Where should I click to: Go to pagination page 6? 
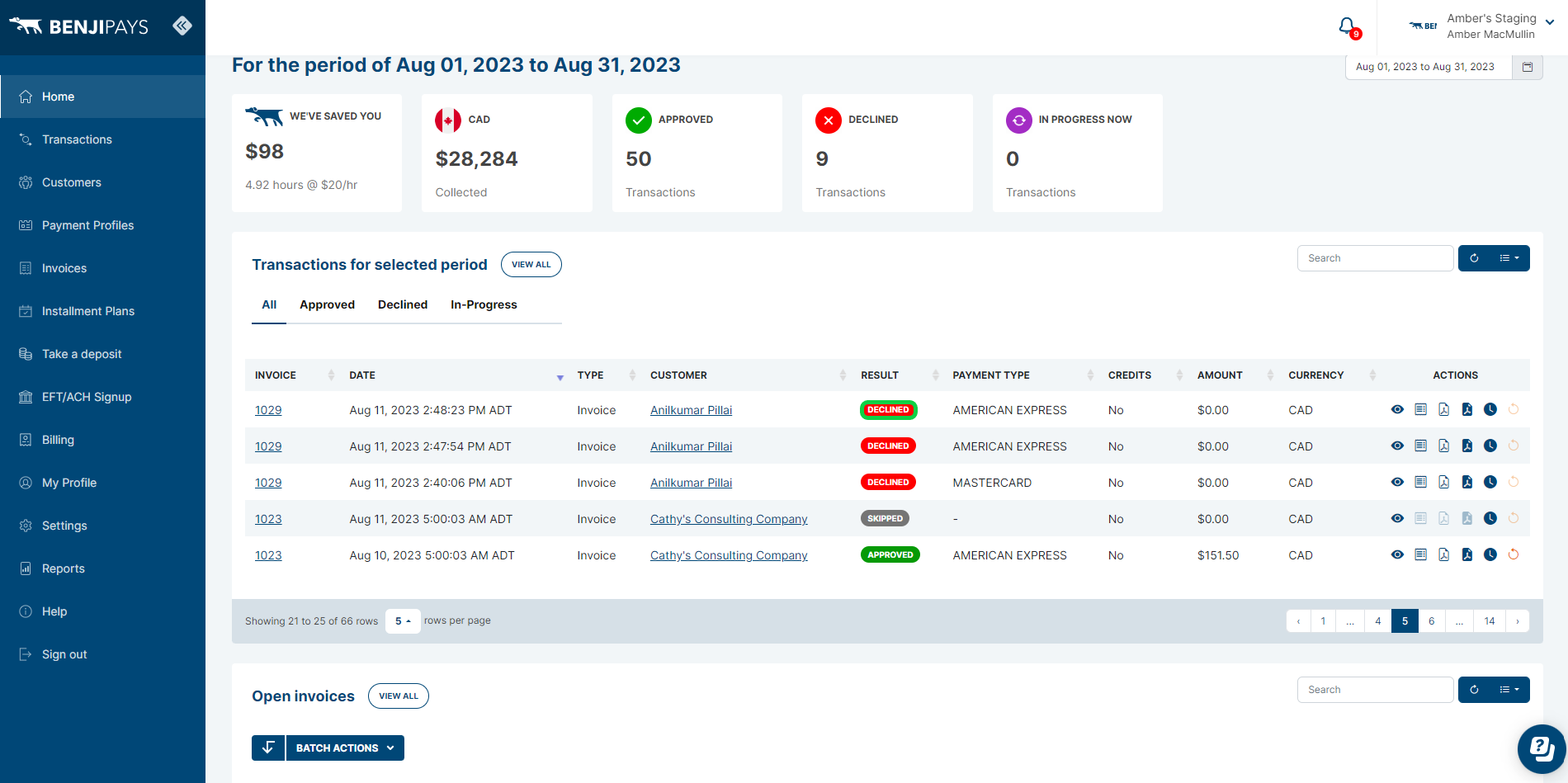[1432, 621]
